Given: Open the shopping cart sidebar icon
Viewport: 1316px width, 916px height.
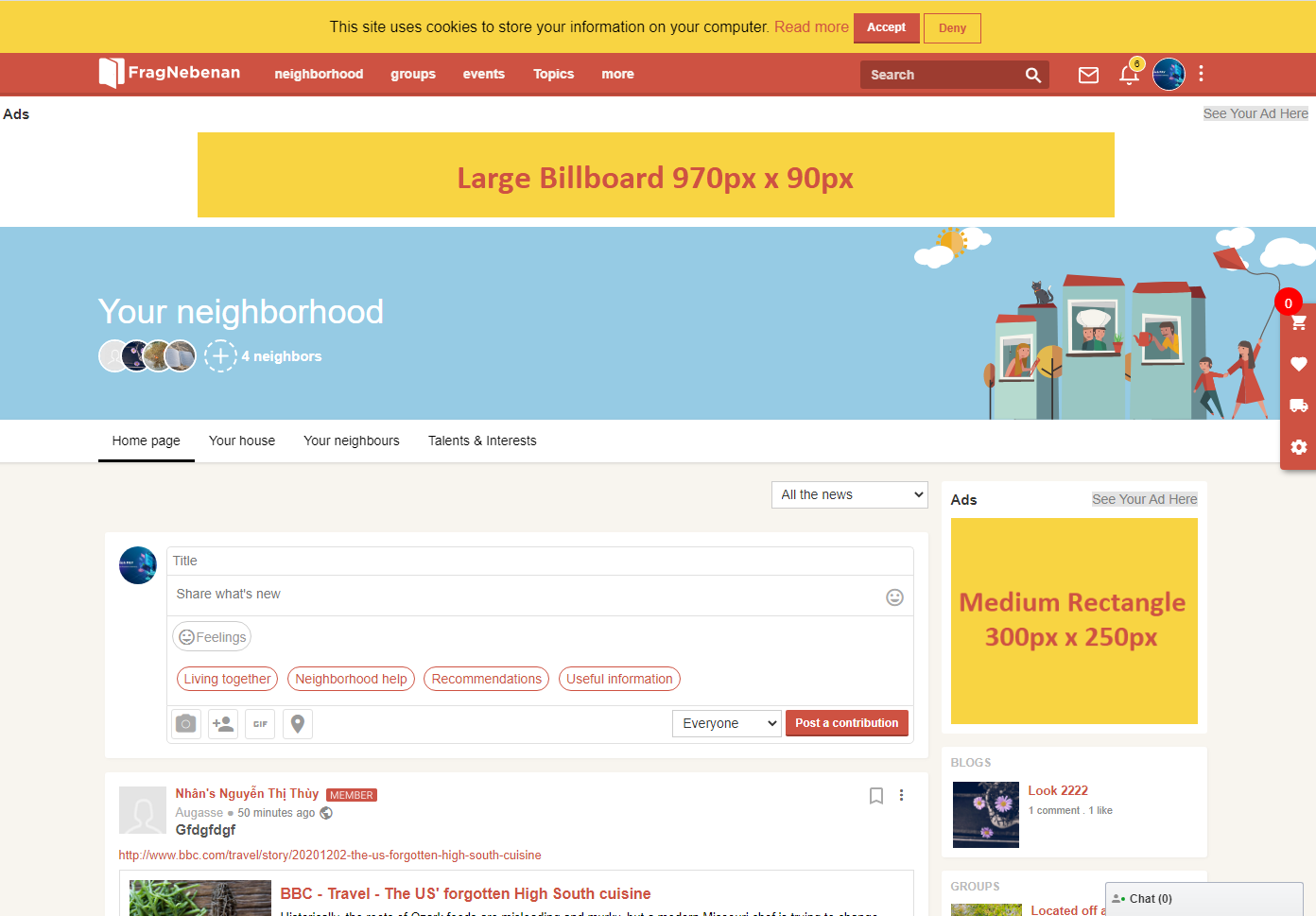Looking at the screenshot, I should click(x=1298, y=323).
